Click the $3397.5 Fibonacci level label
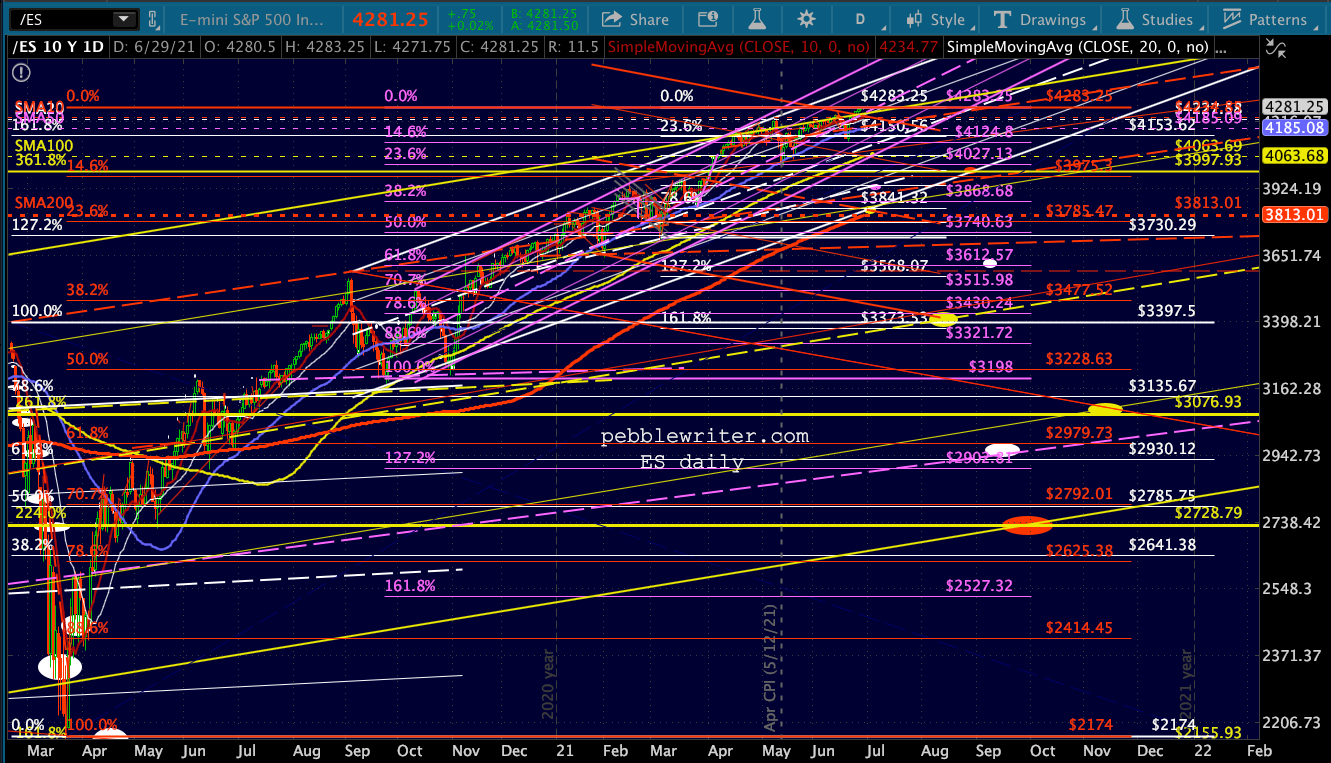The width and height of the screenshot is (1331, 763). click(x=1166, y=311)
